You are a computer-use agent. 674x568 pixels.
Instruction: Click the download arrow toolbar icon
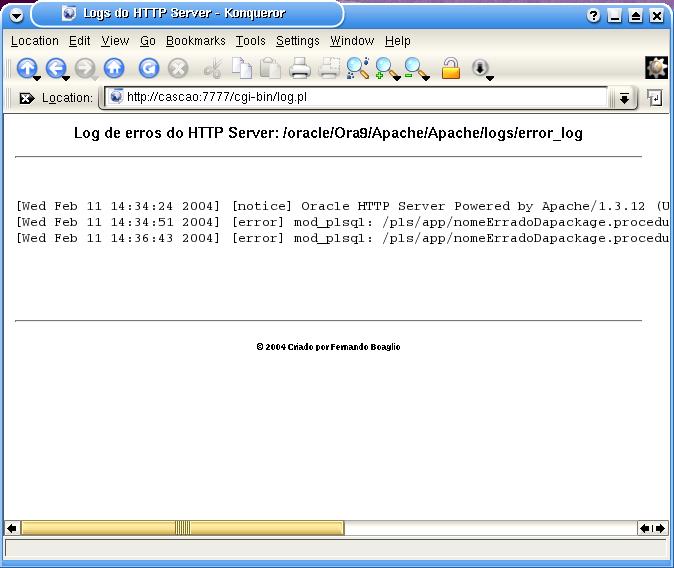[x=480, y=68]
